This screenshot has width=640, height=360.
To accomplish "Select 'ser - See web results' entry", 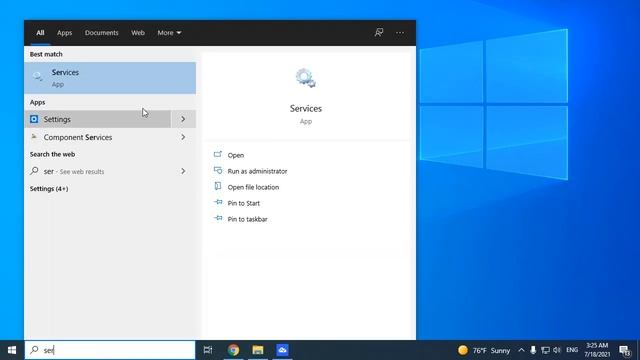I will pos(98,171).
